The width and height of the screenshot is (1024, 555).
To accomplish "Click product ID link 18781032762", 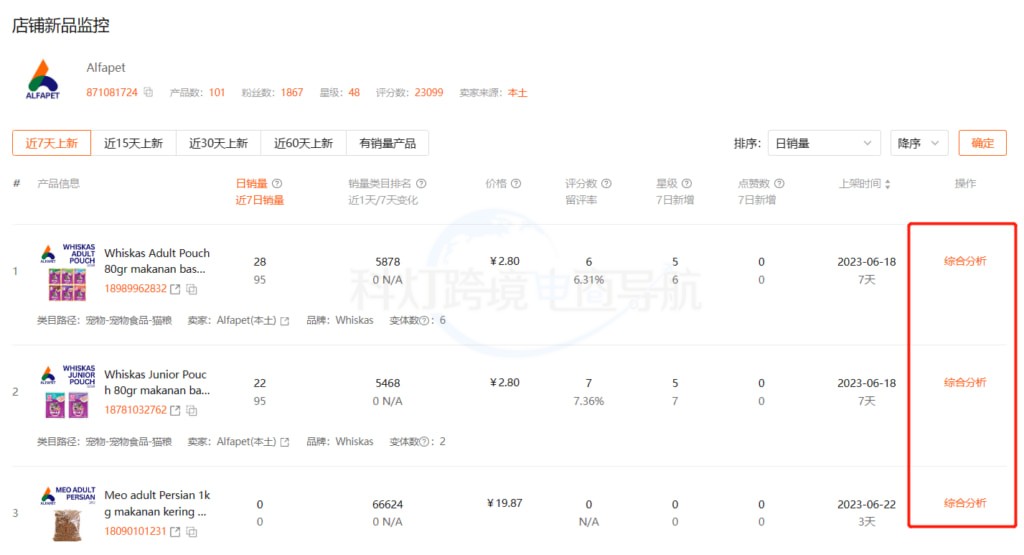I will pos(135,410).
